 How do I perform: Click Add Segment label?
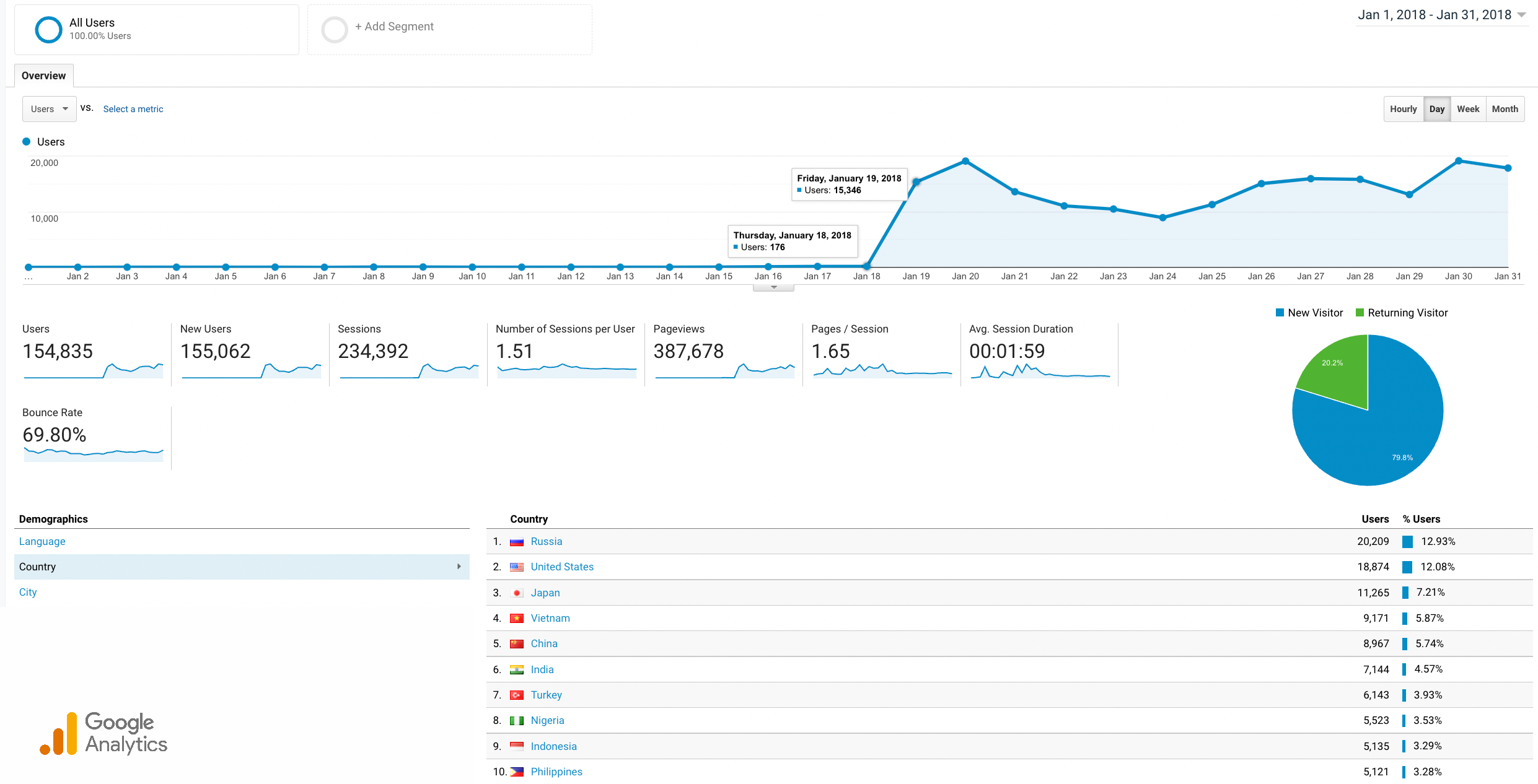tap(394, 27)
